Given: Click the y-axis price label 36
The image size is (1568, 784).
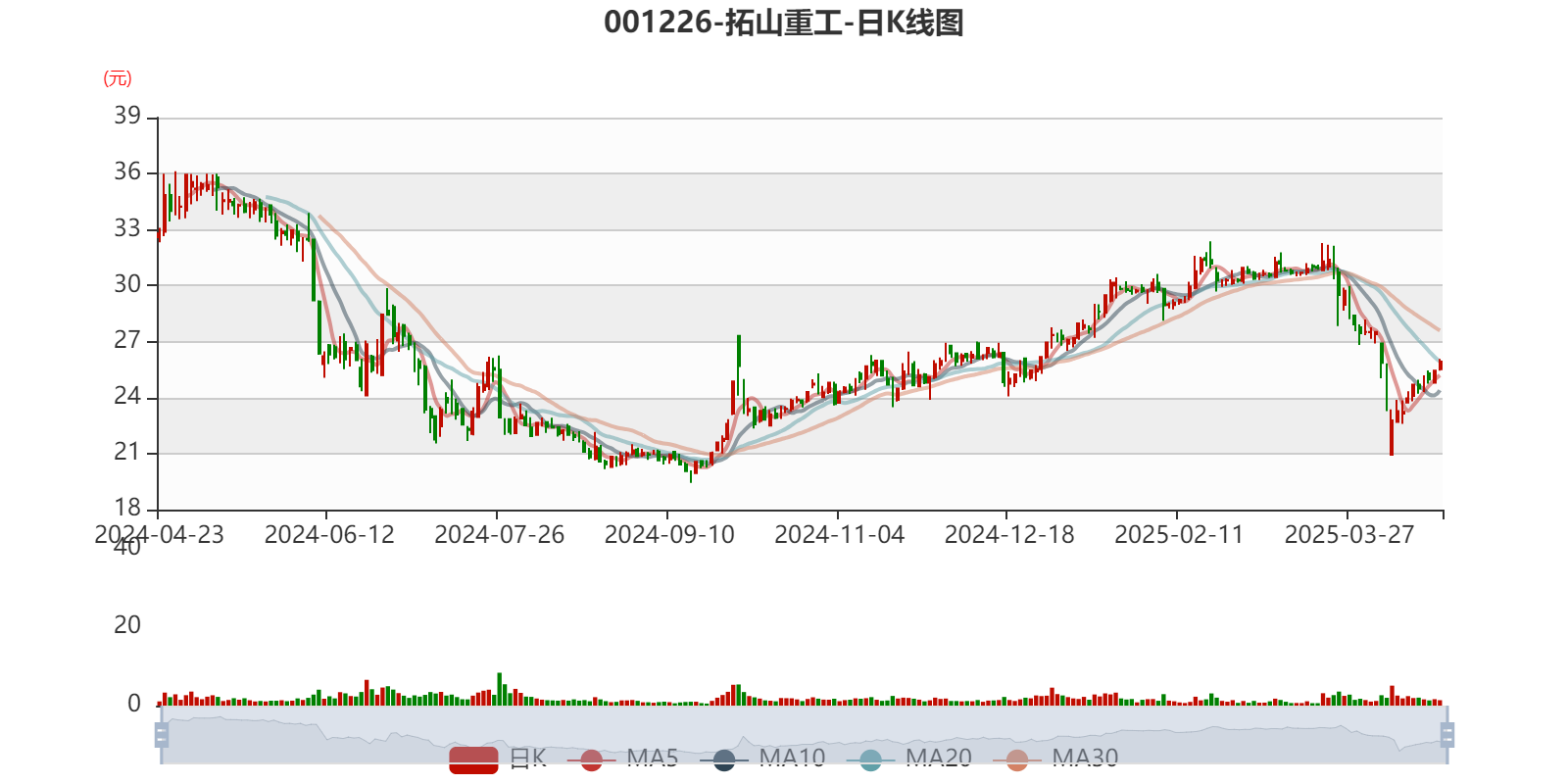Looking at the screenshot, I should (127, 172).
